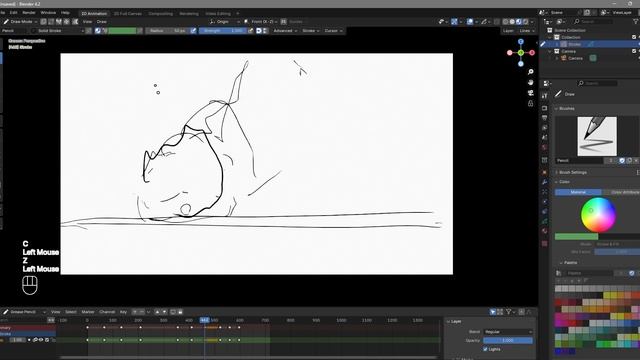Select rendered viewport shading
The width and height of the screenshot is (640, 360).
pos(525,22)
